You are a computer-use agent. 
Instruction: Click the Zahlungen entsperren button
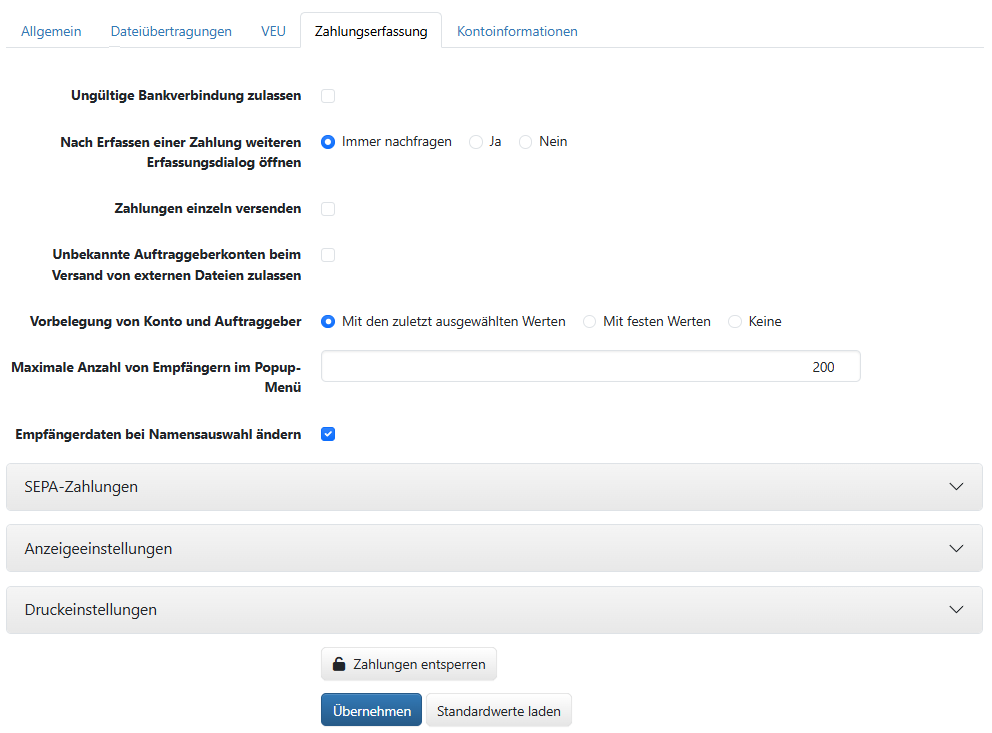pos(409,664)
